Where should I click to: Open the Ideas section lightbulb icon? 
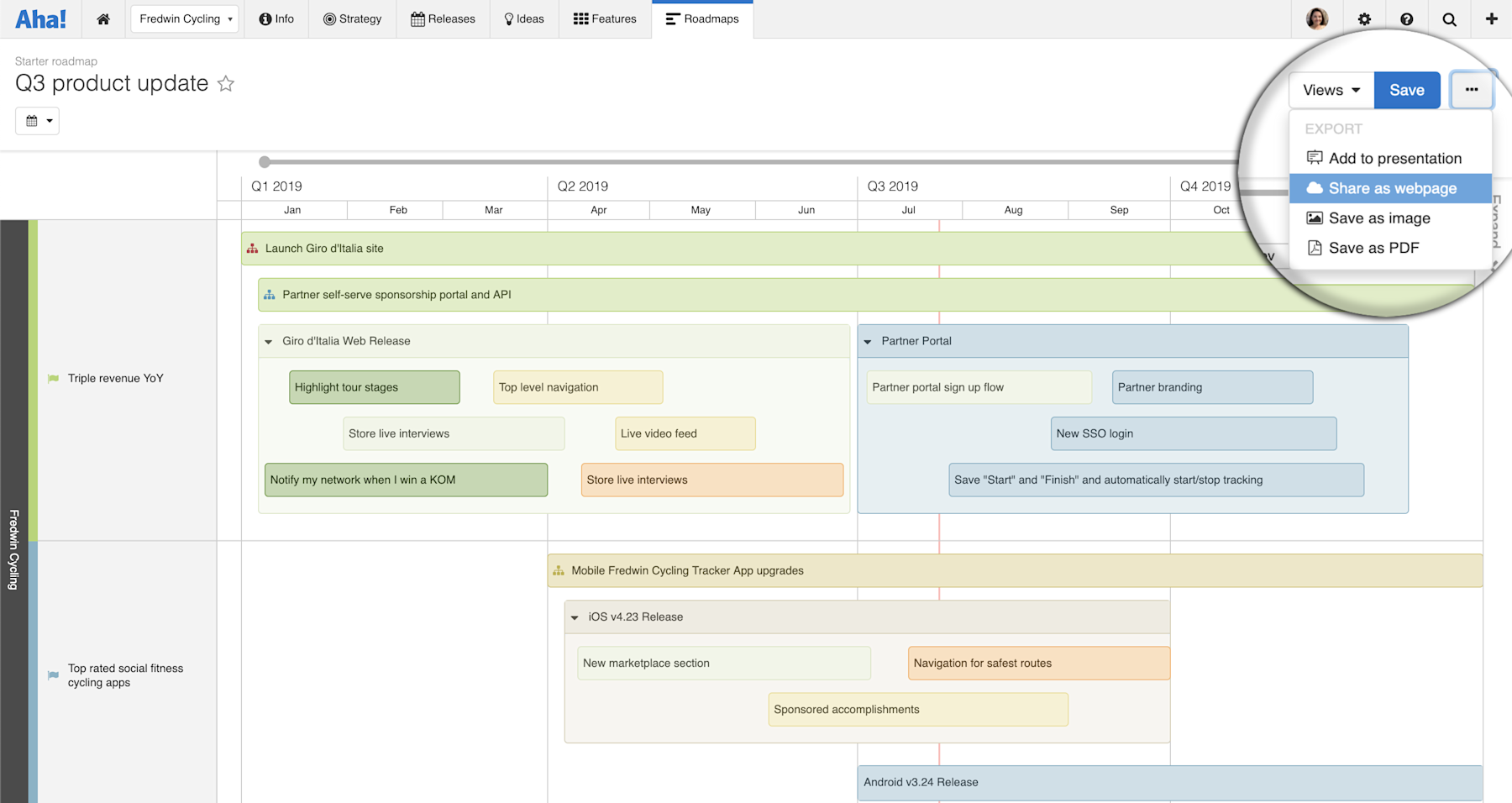point(507,18)
